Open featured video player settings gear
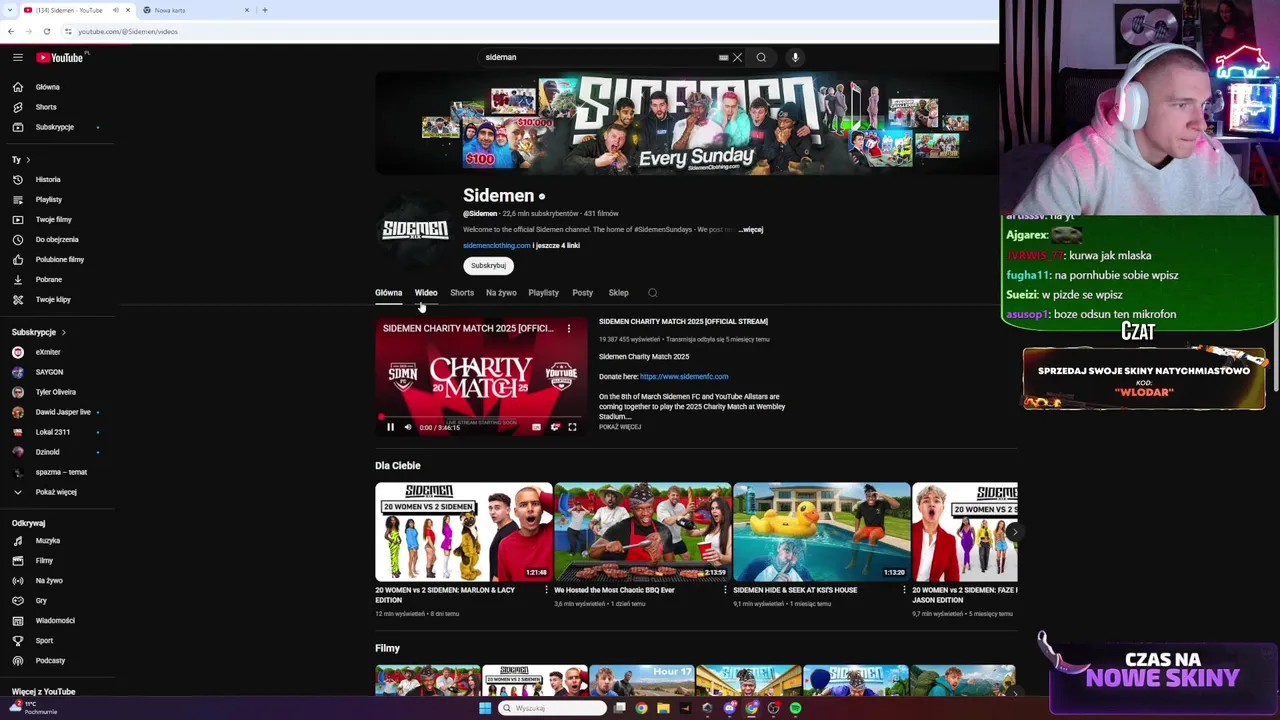This screenshot has height=720, width=1280. click(x=555, y=427)
